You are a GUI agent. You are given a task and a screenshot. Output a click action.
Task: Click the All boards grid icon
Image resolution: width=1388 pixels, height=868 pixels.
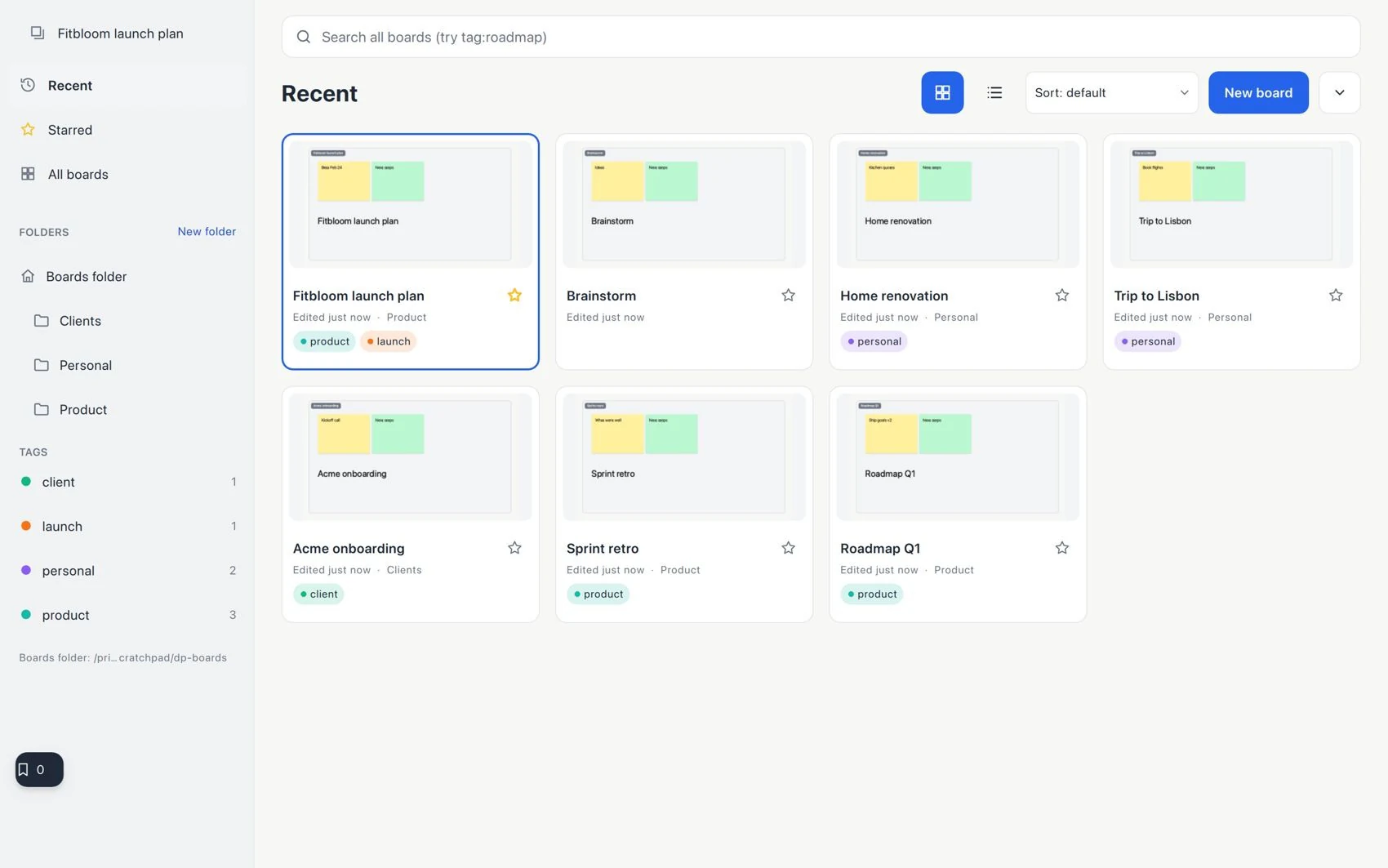coord(28,174)
